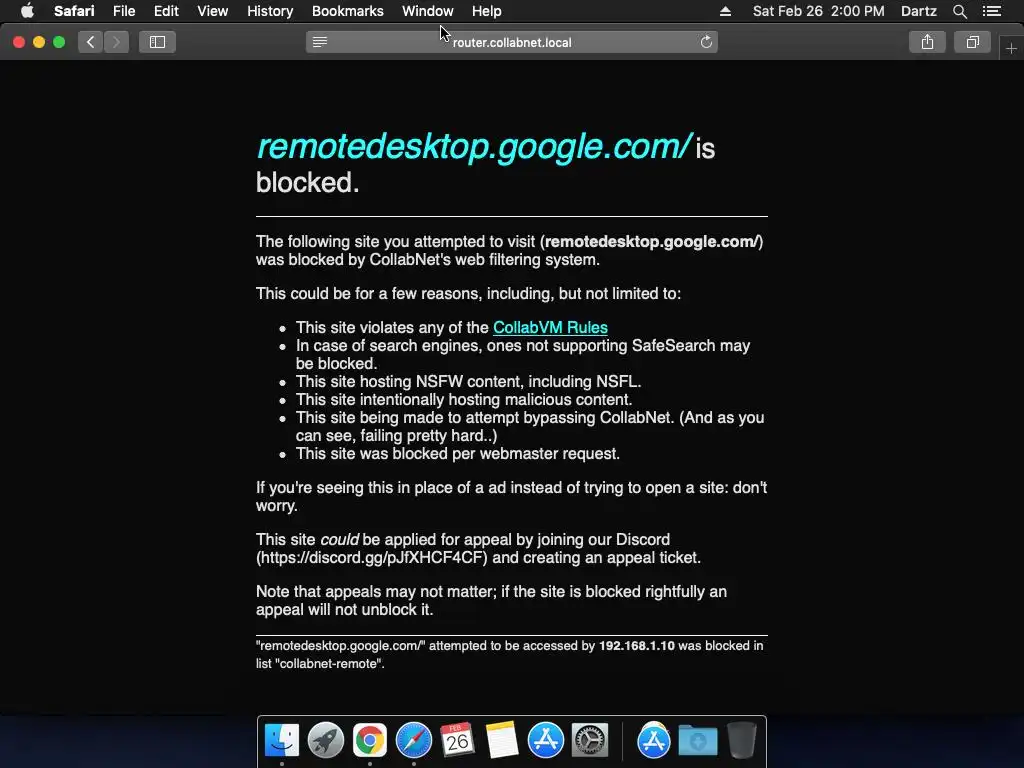Open the Safari application menu
The height and width of the screenshot is (768, 1024).
(74, 11)
